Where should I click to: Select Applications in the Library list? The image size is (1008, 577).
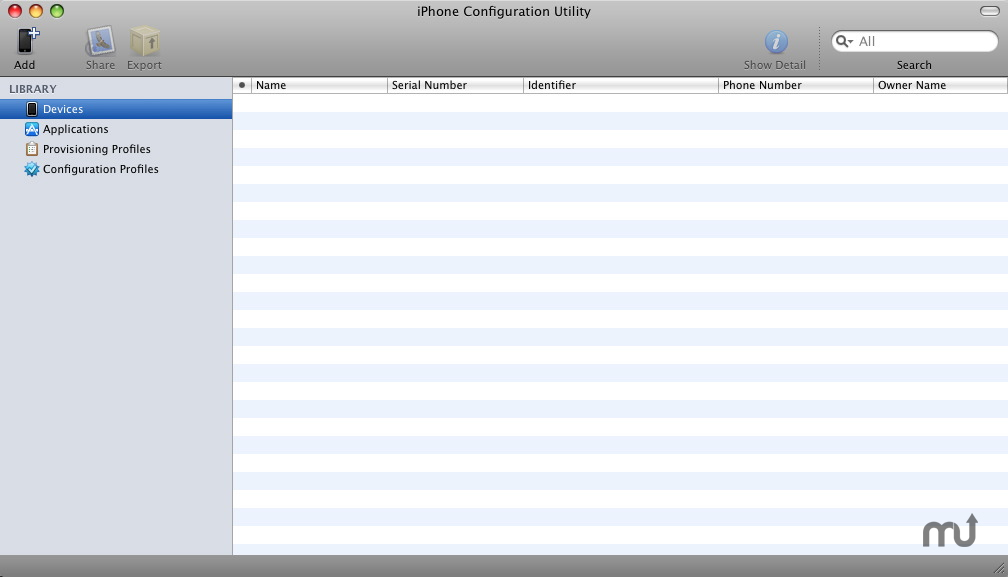(x=116, y=129)
